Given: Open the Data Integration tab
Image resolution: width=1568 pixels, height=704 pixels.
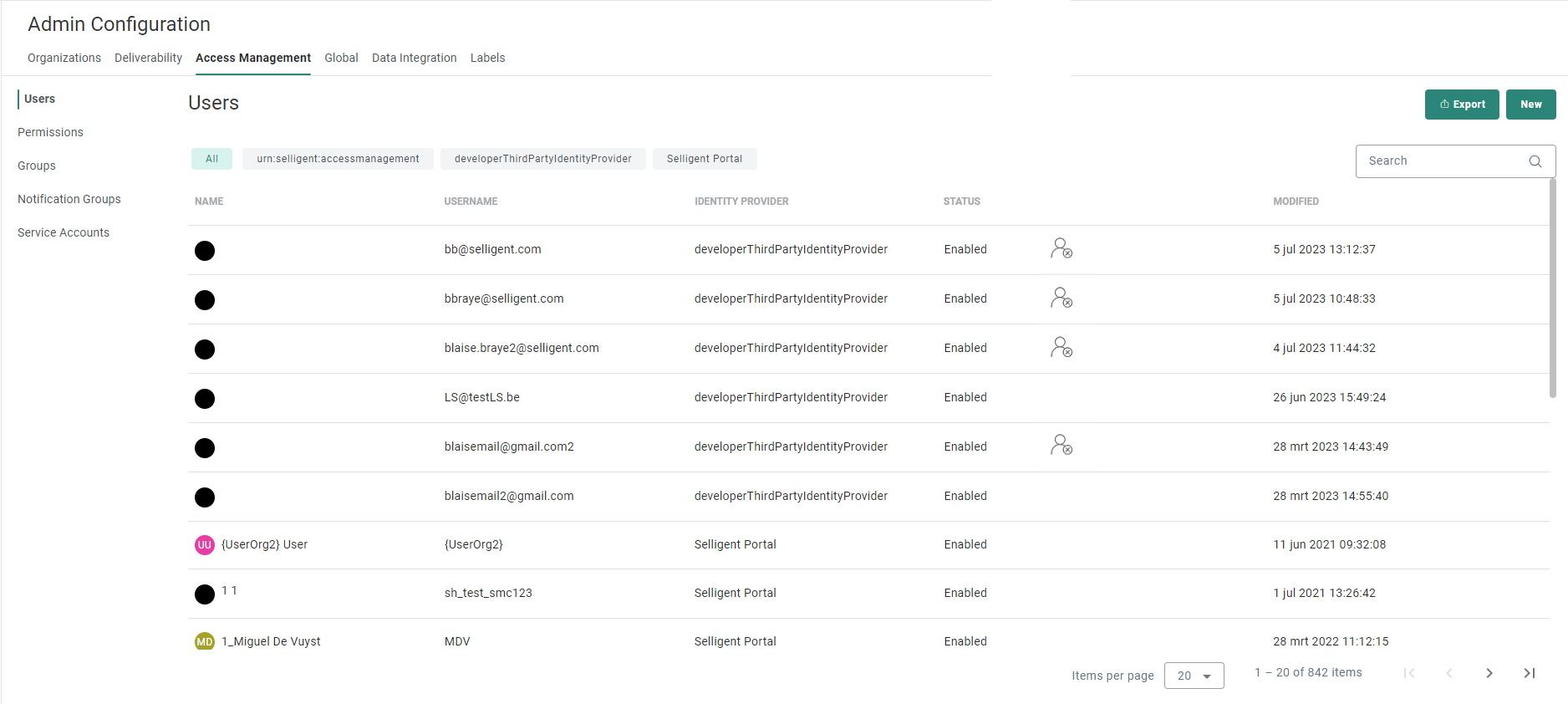Looking at the screenshot, I should (x=414, y=58).
